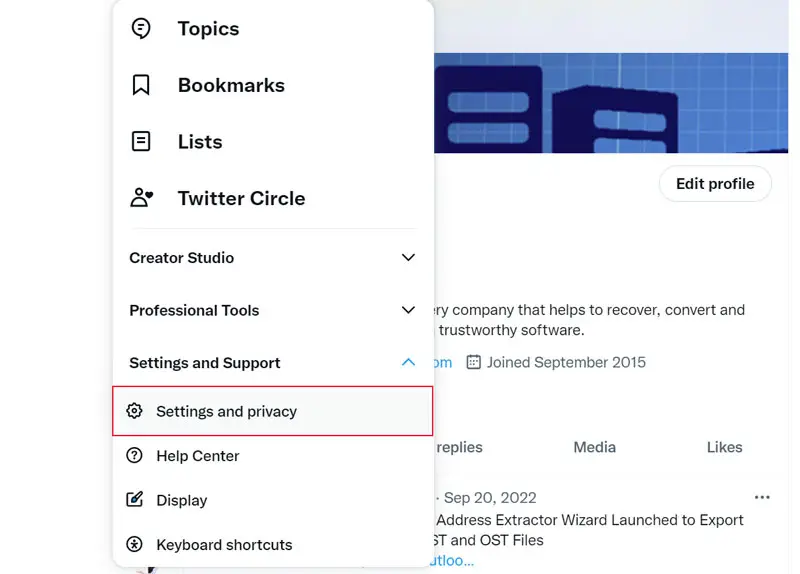Expand the Professional Tools chevron
800x574 pixels.
point(408,310)
